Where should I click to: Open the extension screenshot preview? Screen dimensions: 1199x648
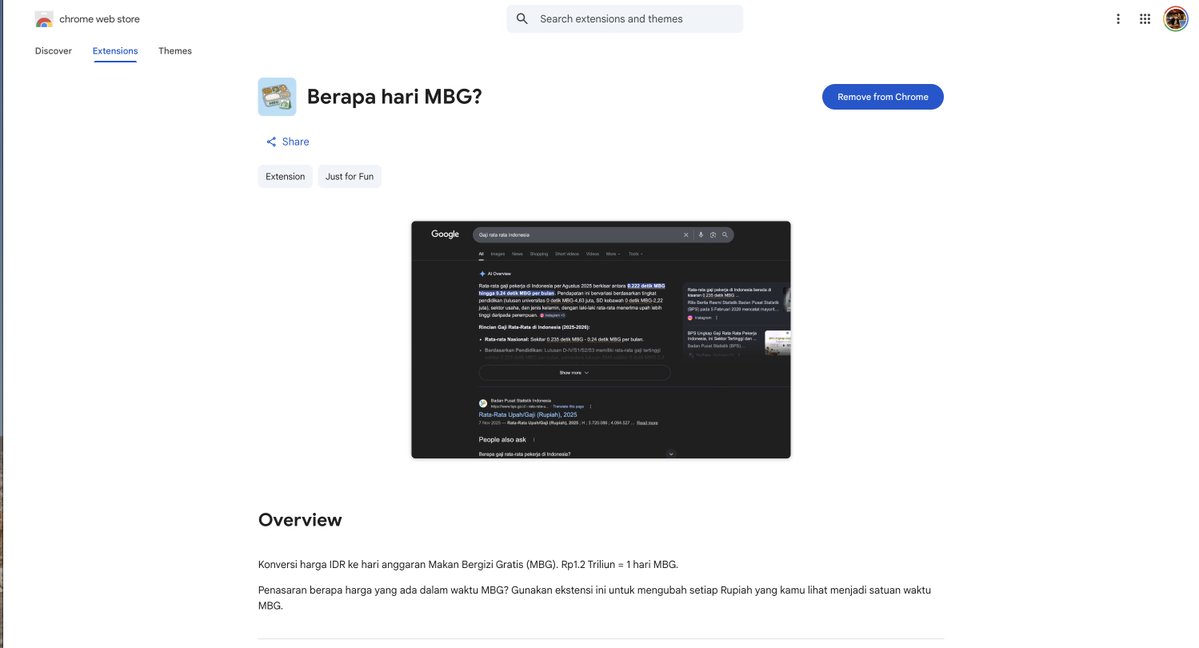click(x=601, y=339)
